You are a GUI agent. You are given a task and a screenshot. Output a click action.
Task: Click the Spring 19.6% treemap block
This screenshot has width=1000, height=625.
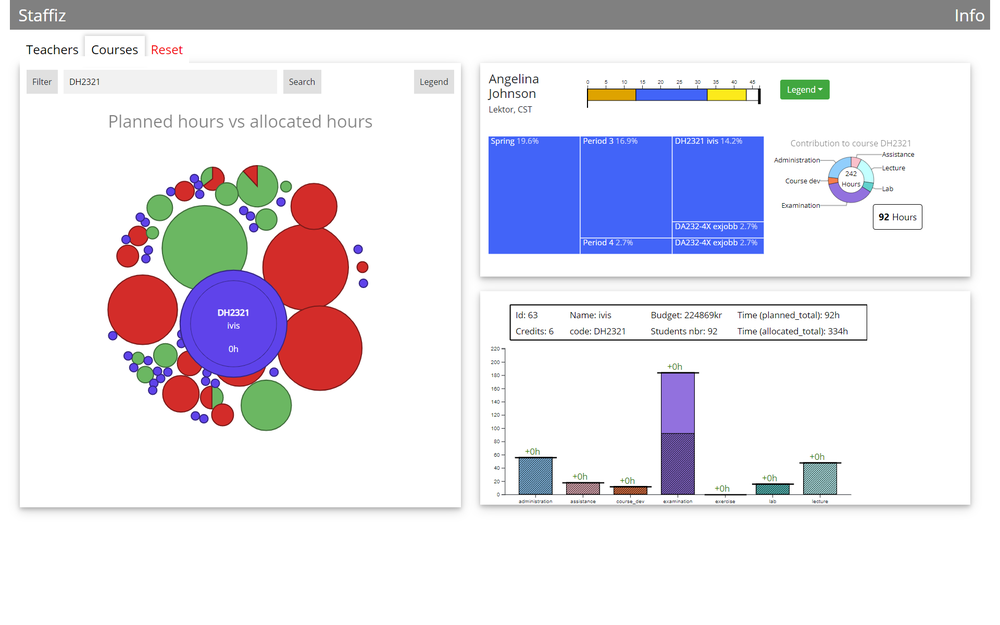pos(534,195)
